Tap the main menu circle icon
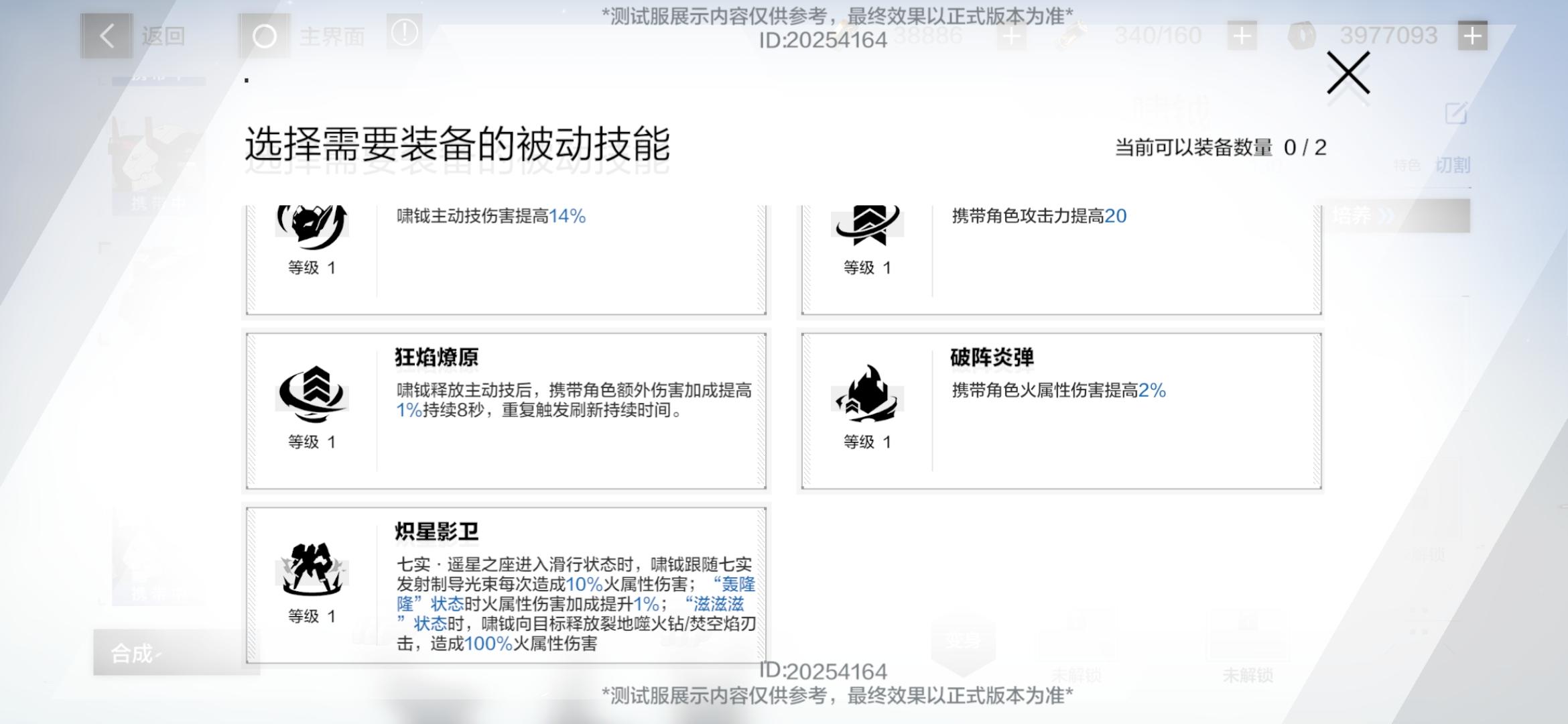1568x724 pixels. (264, 36)
